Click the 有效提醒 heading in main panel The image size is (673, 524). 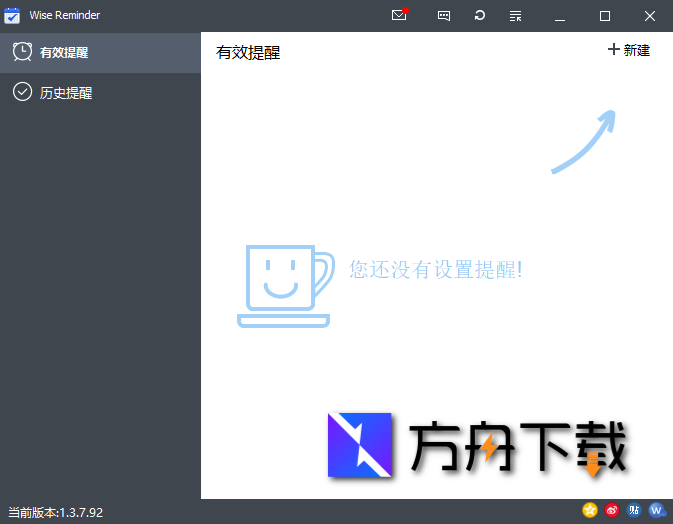pyautogui.click(x=248, y=52)
